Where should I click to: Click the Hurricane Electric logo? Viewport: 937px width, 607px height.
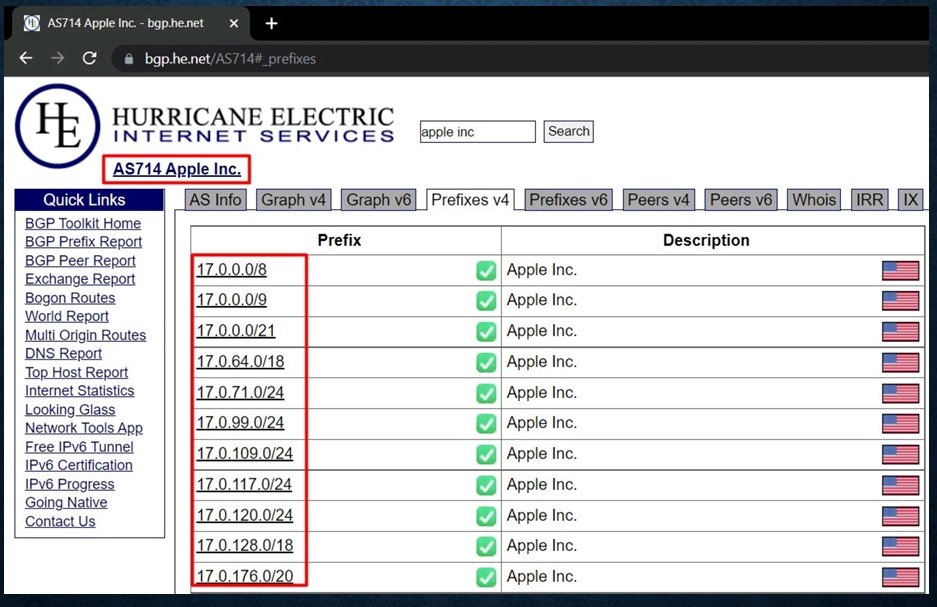click(55, 127)
